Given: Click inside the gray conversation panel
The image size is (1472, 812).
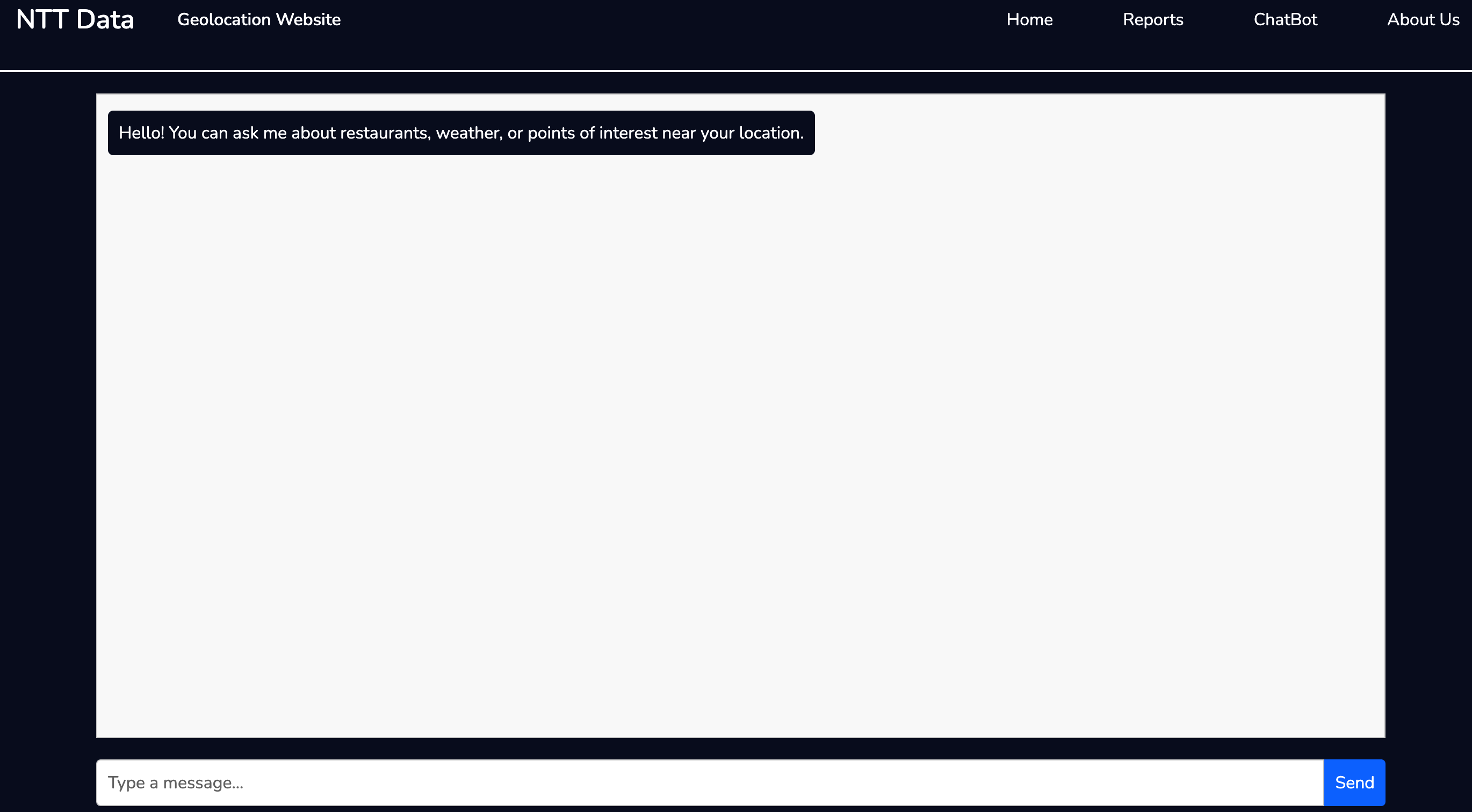Looking at the screenshot, I should pyautogui.click(x=740, y=445).
